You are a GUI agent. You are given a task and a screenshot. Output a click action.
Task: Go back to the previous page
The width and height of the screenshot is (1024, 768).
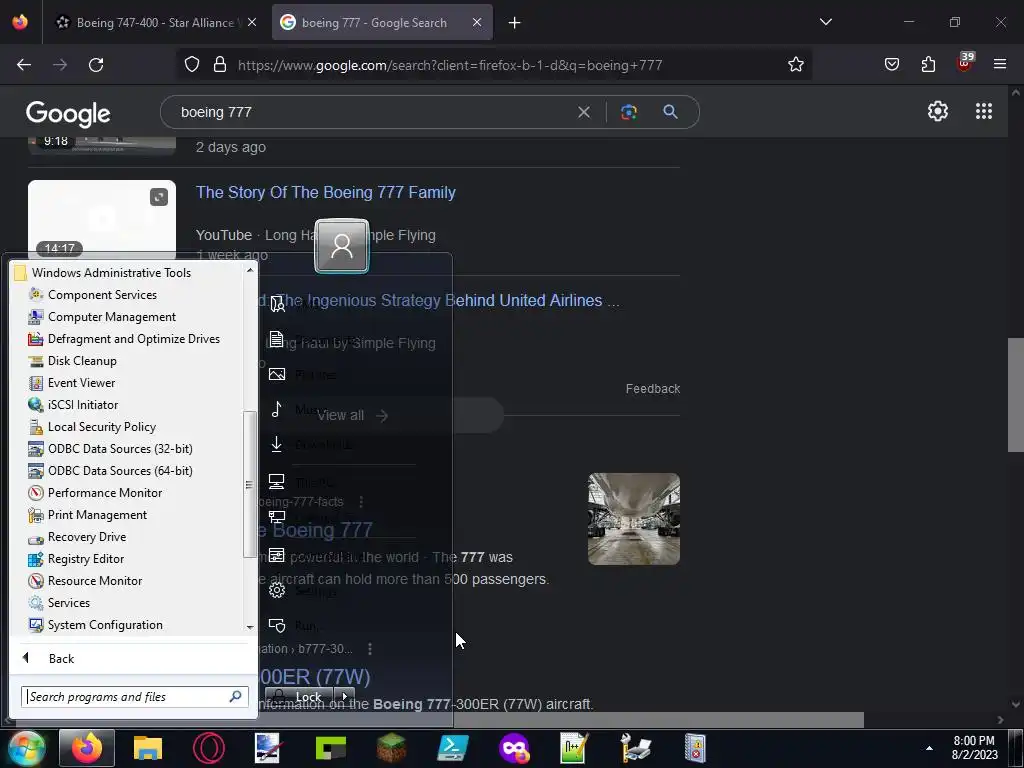[24, 65]
